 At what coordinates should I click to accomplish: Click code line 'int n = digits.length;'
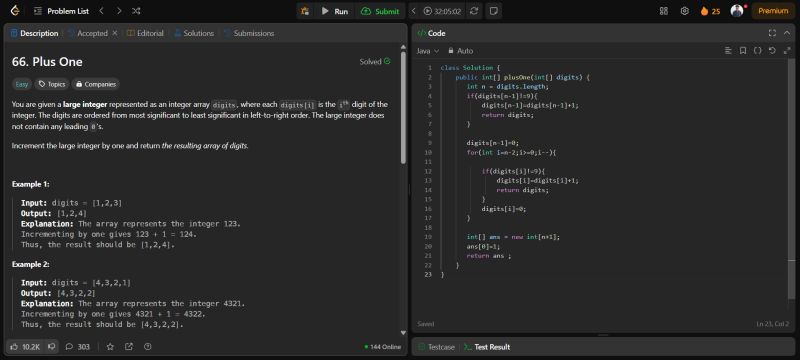(508, 87)
